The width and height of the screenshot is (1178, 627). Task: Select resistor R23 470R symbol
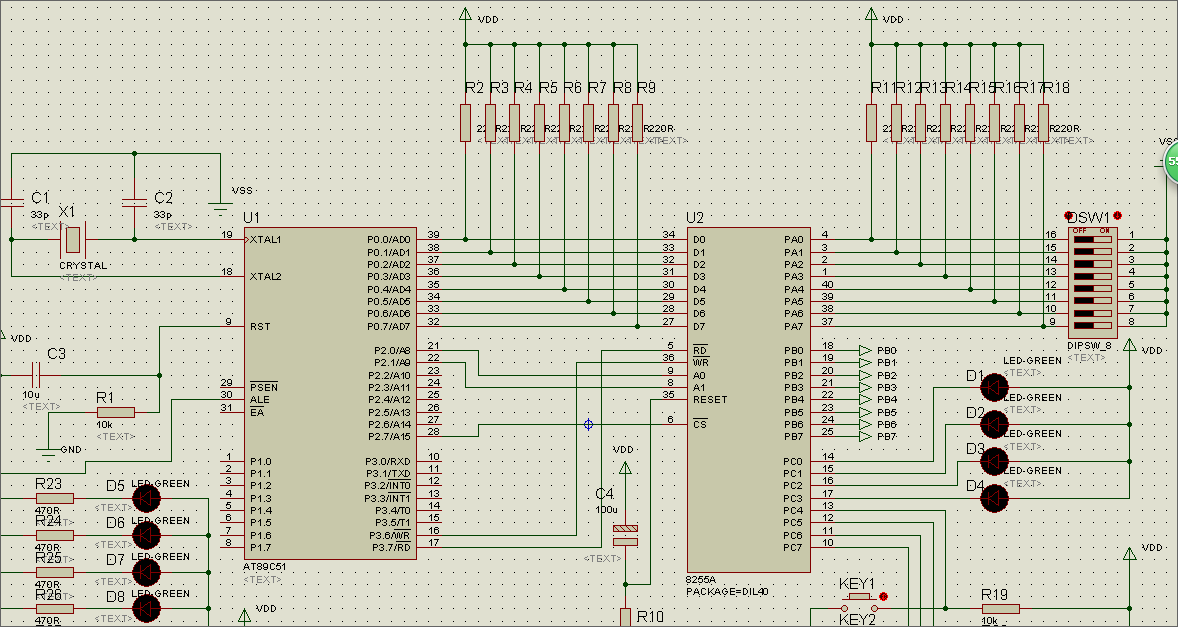click(x=54, y=497)
